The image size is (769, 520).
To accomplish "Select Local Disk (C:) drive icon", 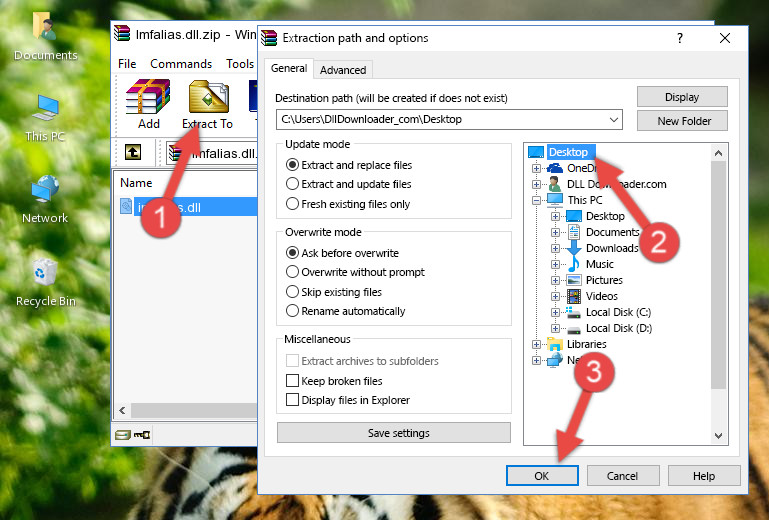I will [x=573, y=312].
